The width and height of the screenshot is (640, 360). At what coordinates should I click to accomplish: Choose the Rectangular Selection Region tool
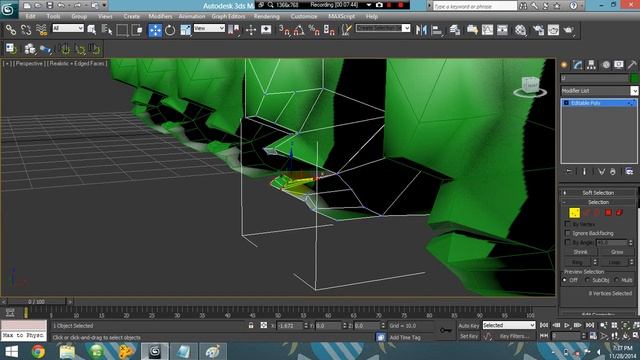(122, 30)
